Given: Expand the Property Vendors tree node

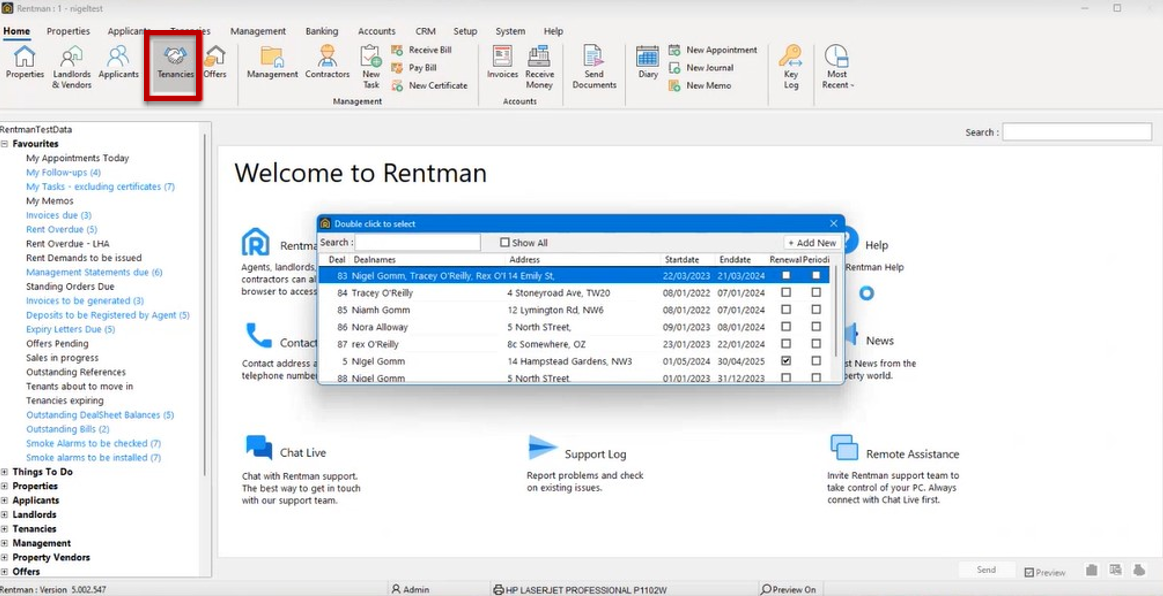Looking at the screenshot, I should (x=4, y=557).
